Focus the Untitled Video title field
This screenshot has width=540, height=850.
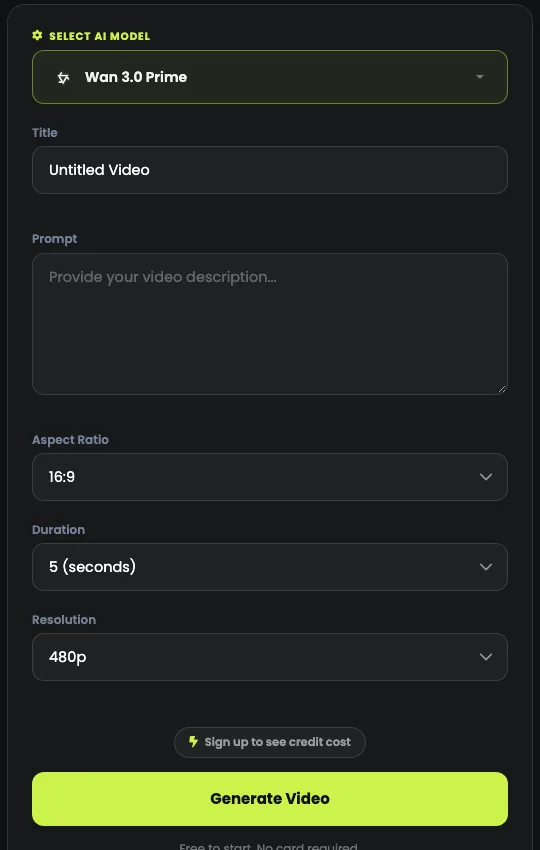pos(269,170)
